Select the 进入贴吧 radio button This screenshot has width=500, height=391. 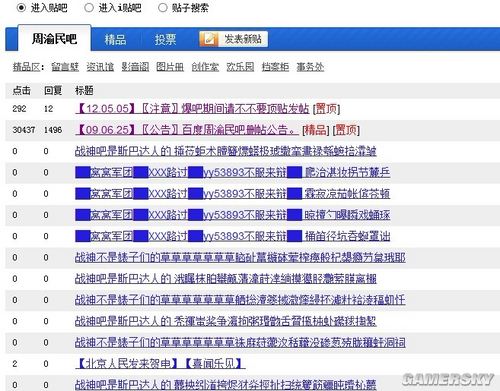point(21,7)
